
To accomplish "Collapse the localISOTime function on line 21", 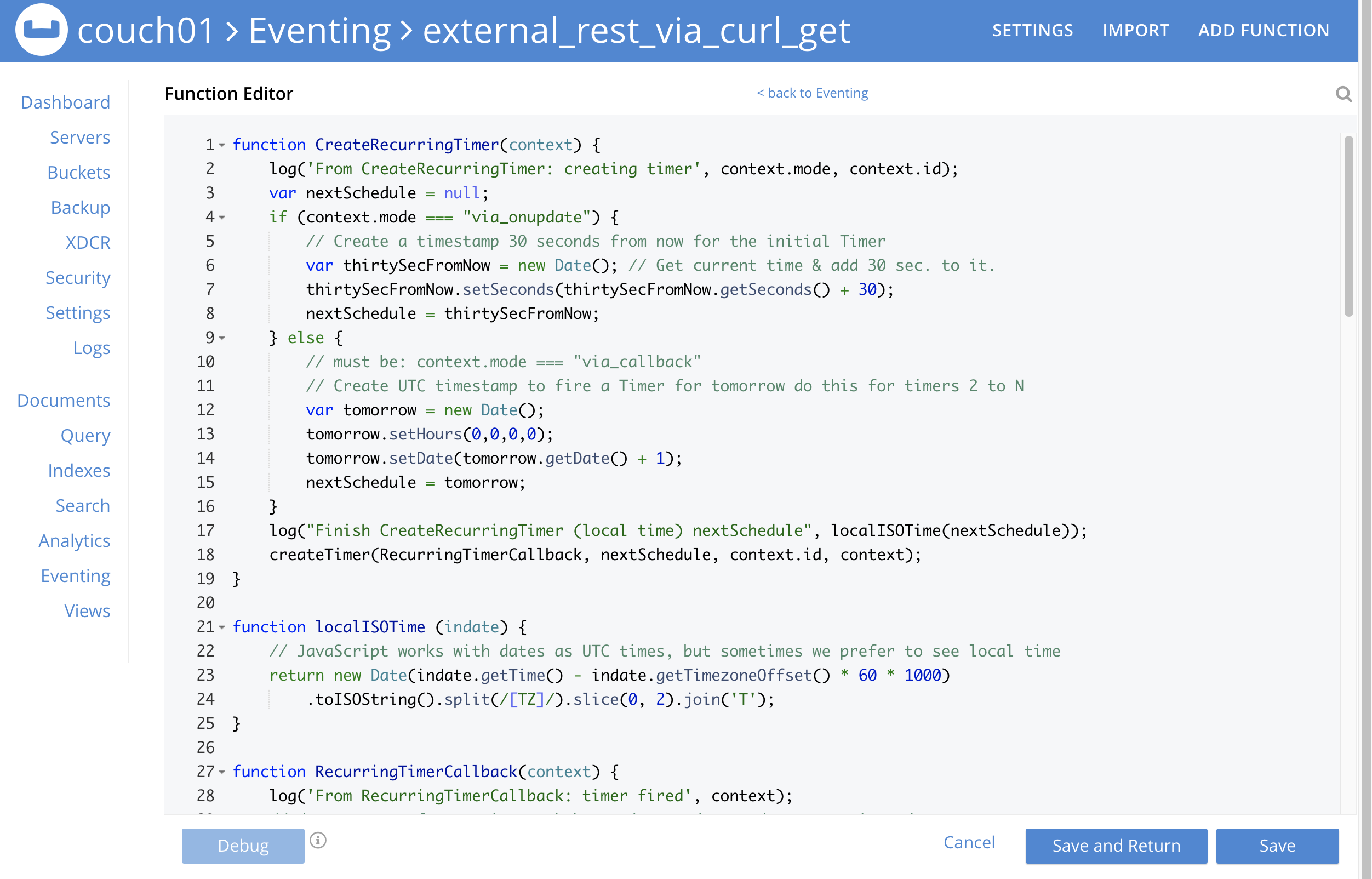I will coord(222,629).
